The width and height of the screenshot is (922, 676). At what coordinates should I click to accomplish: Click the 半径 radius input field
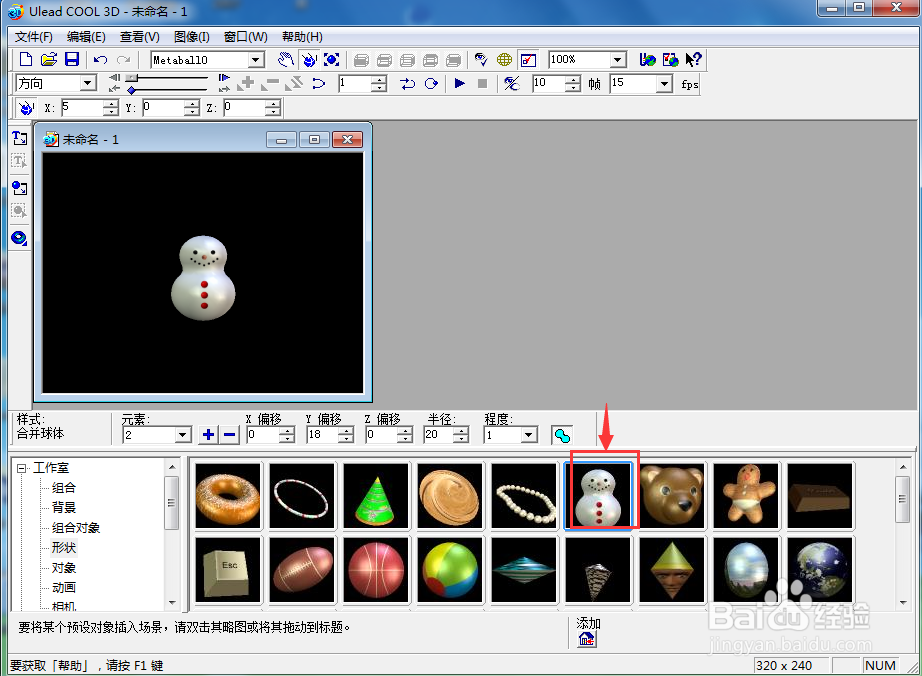click(x=439, y=435)
